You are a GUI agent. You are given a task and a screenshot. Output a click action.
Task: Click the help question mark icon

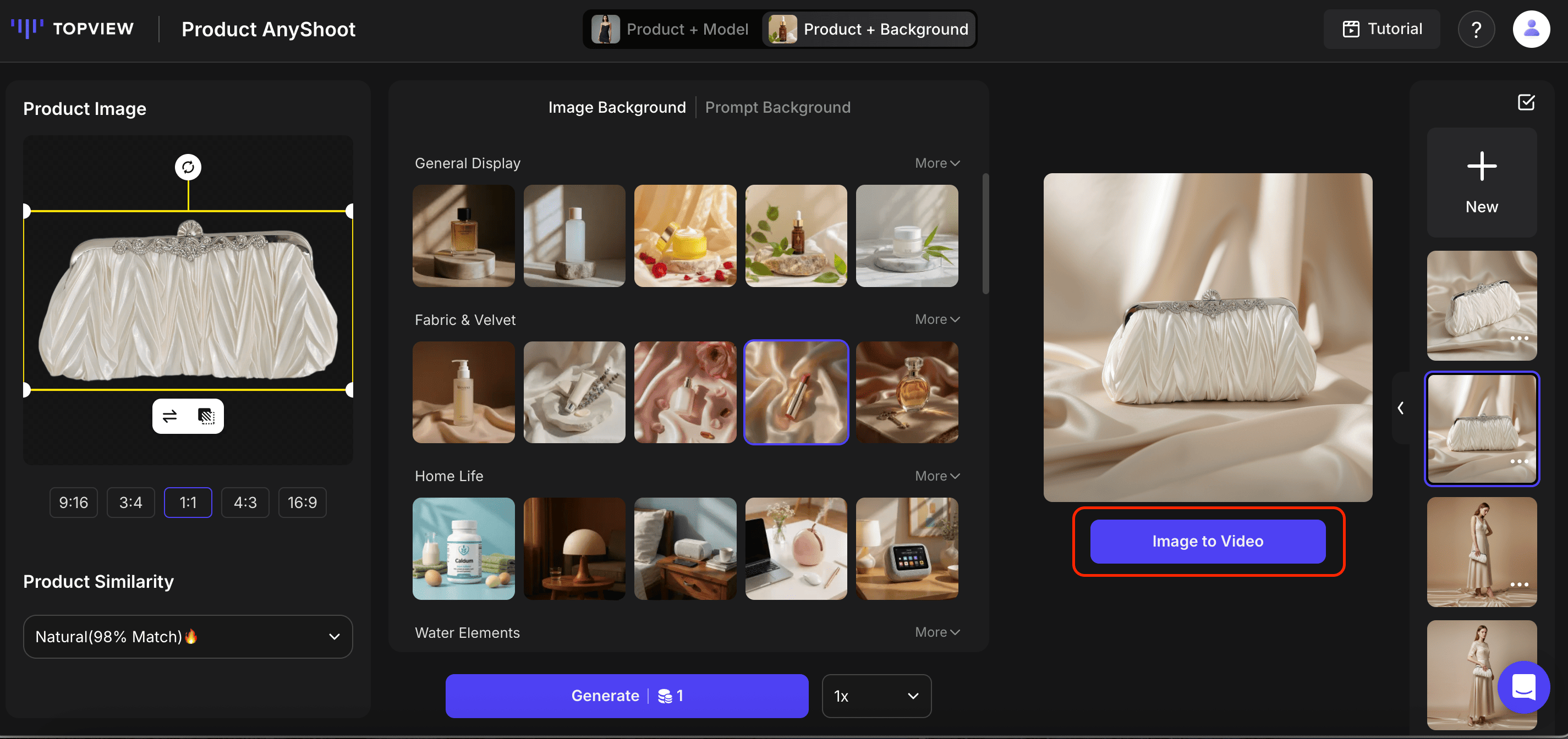click(x=1477, y=29)
